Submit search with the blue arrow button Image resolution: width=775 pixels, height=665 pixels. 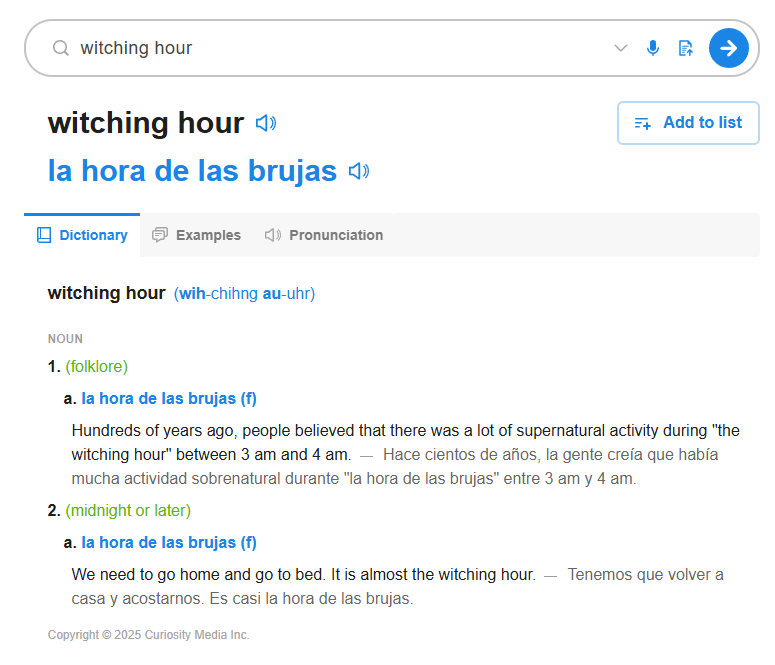pos(729,48)
